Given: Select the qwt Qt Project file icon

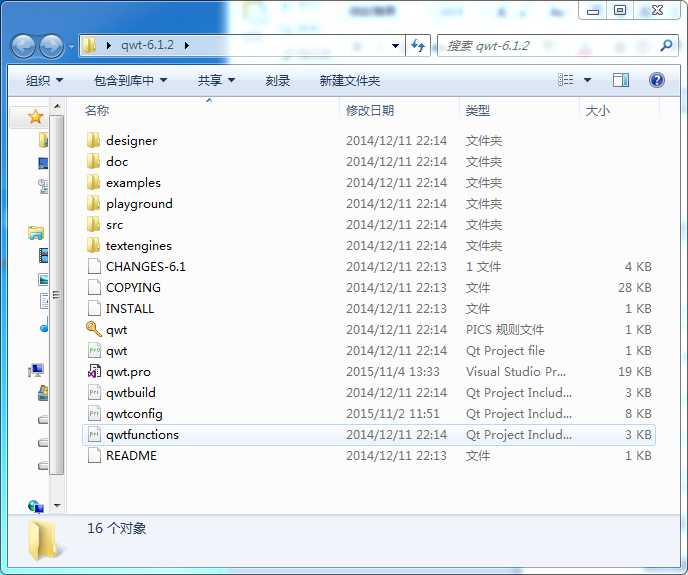Looking at the screenshot, I should (94, 351).
